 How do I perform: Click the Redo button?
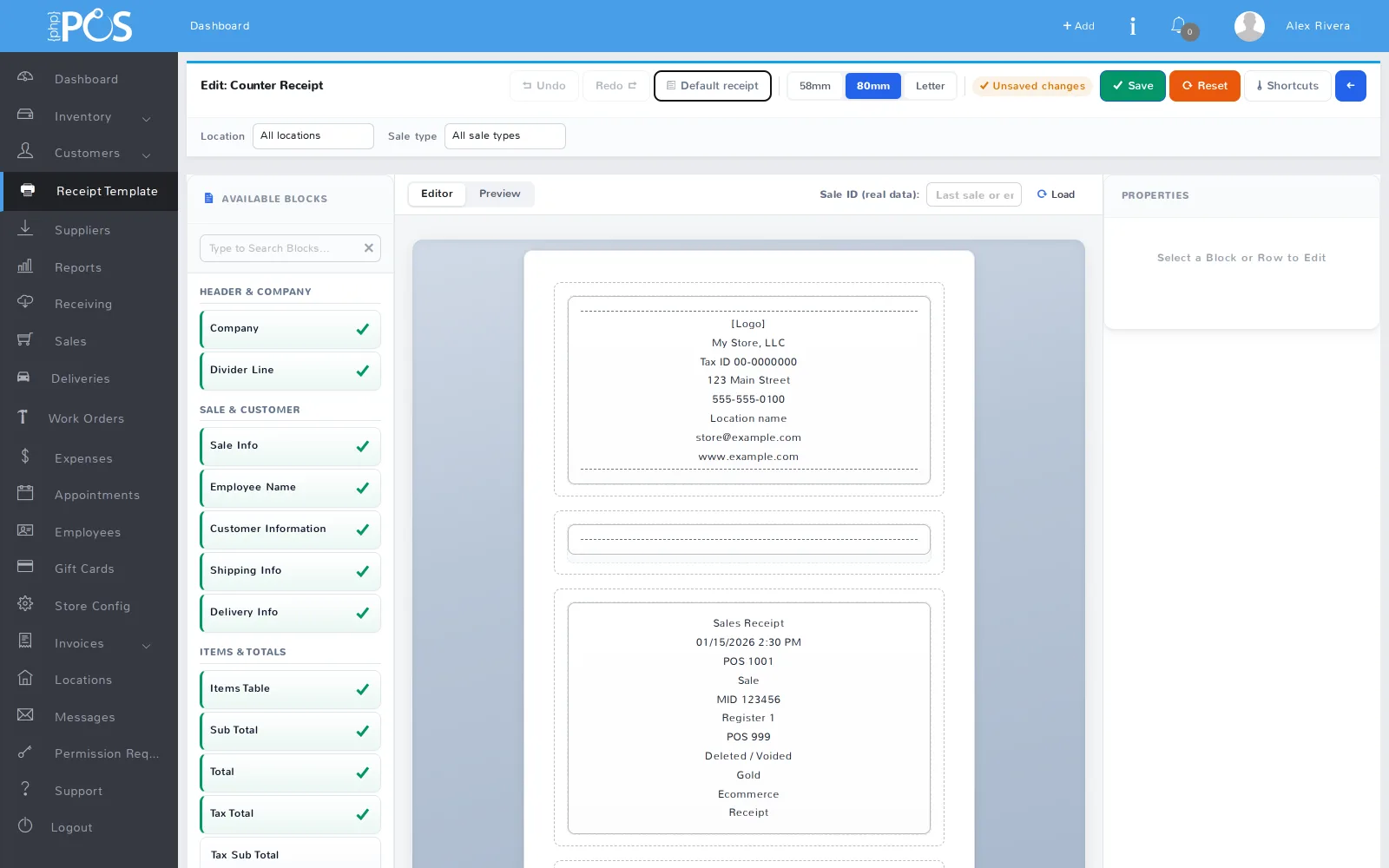[616, 86]
